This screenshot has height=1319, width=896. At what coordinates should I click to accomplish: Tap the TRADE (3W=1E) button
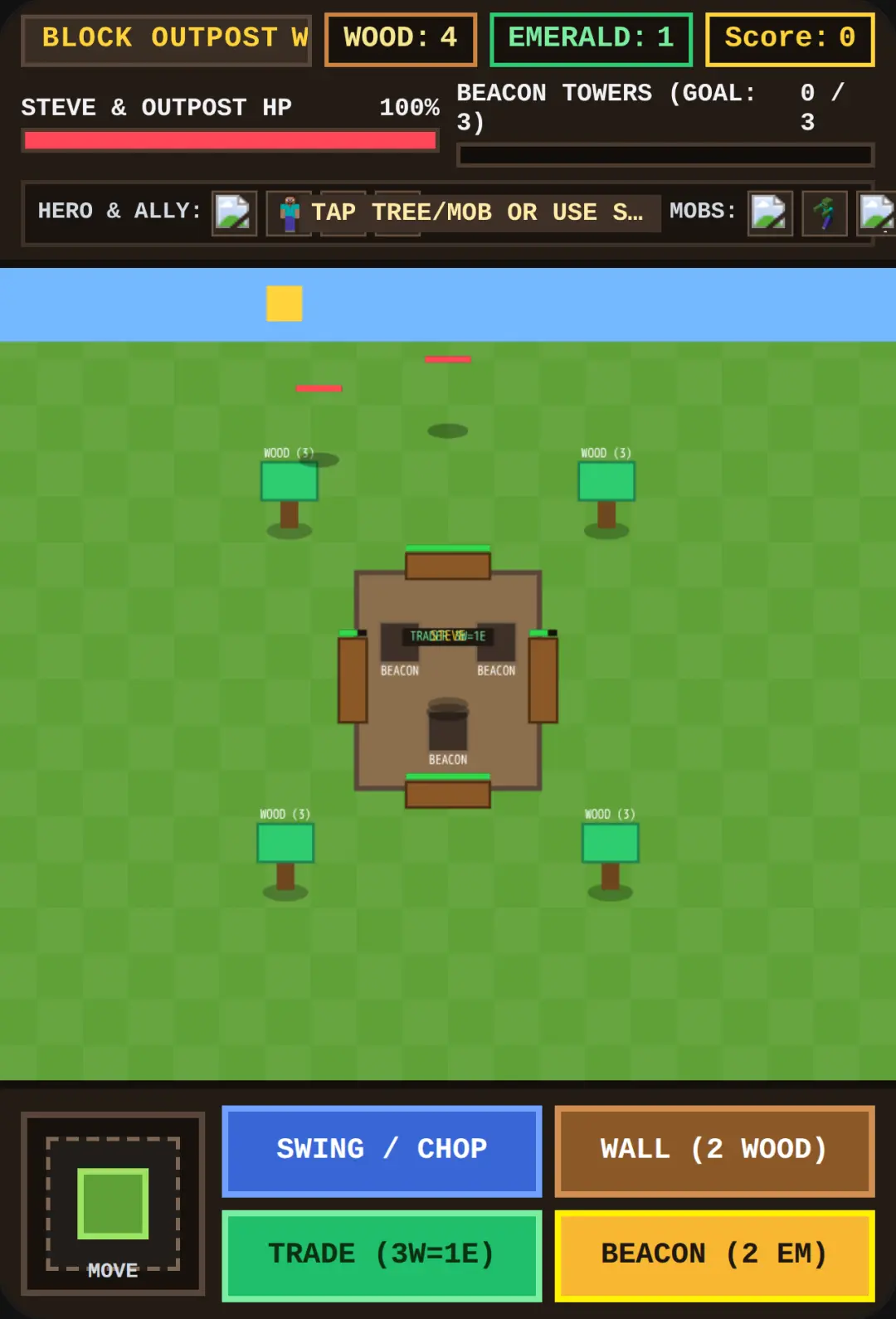click(382, 1255)
